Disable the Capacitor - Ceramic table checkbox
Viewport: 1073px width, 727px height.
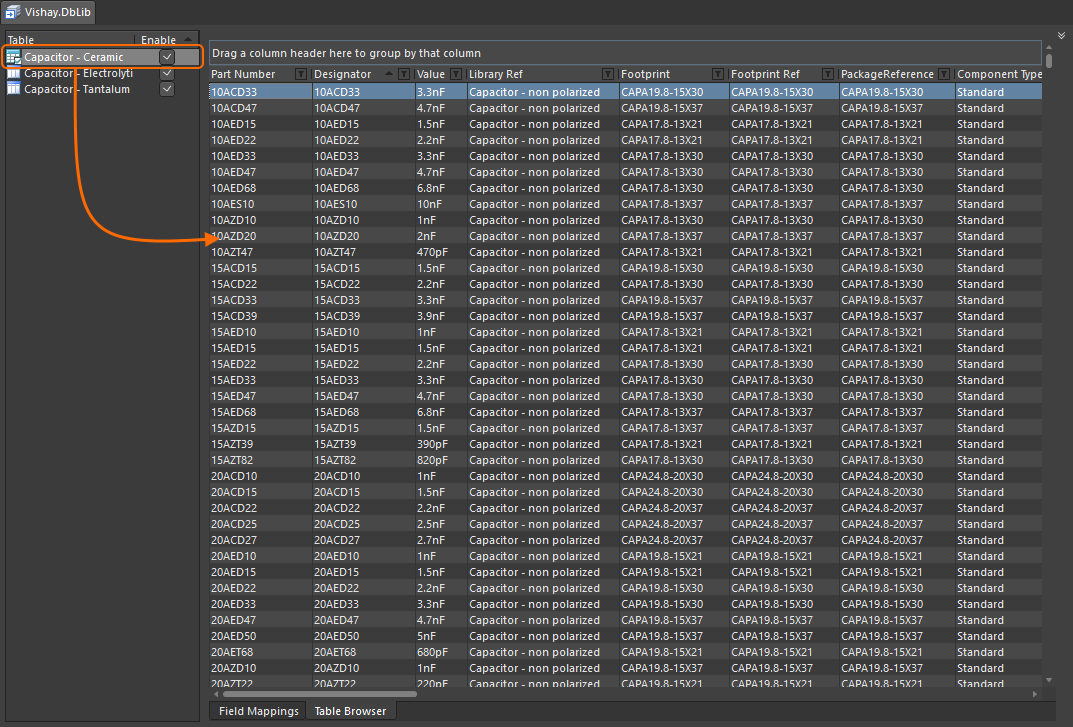[x=167, y=57]
